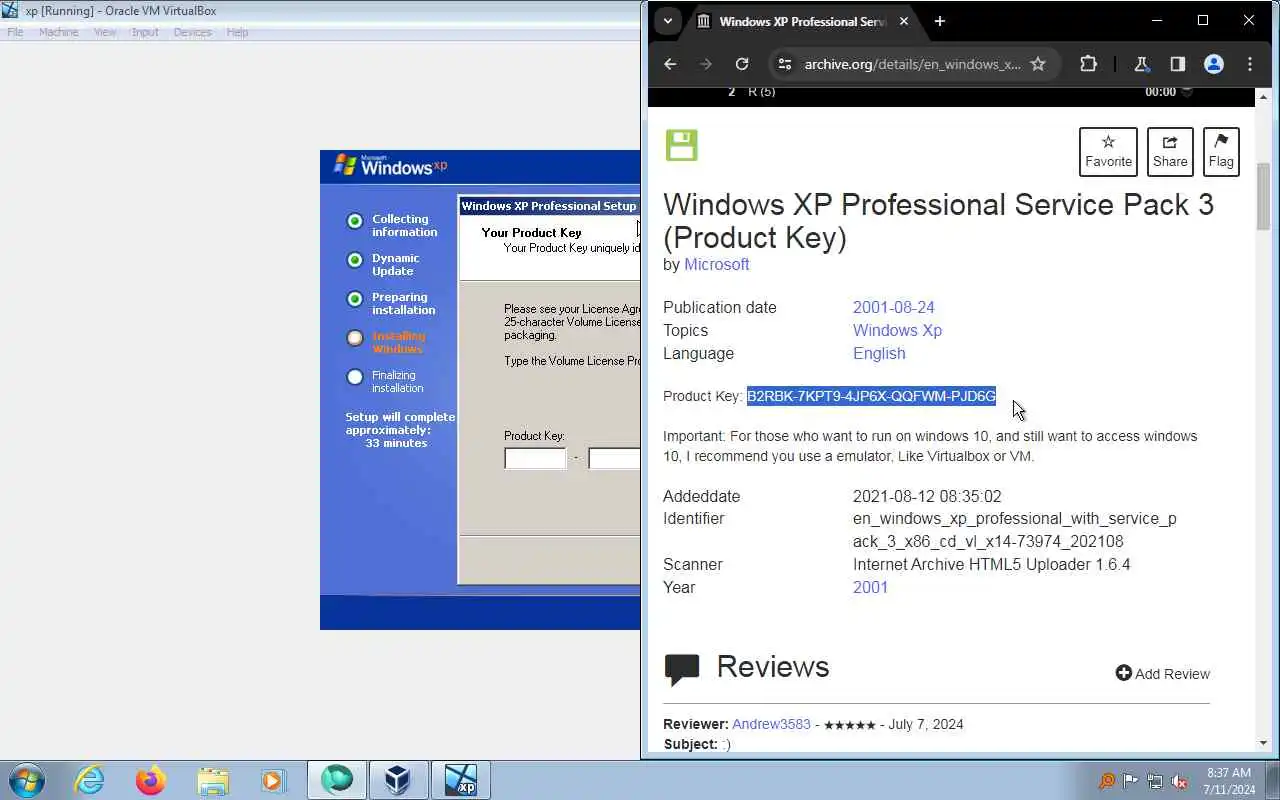1280x800 pixels.
Task: Open the Year 2001 link
Action: tap(870, 587)
